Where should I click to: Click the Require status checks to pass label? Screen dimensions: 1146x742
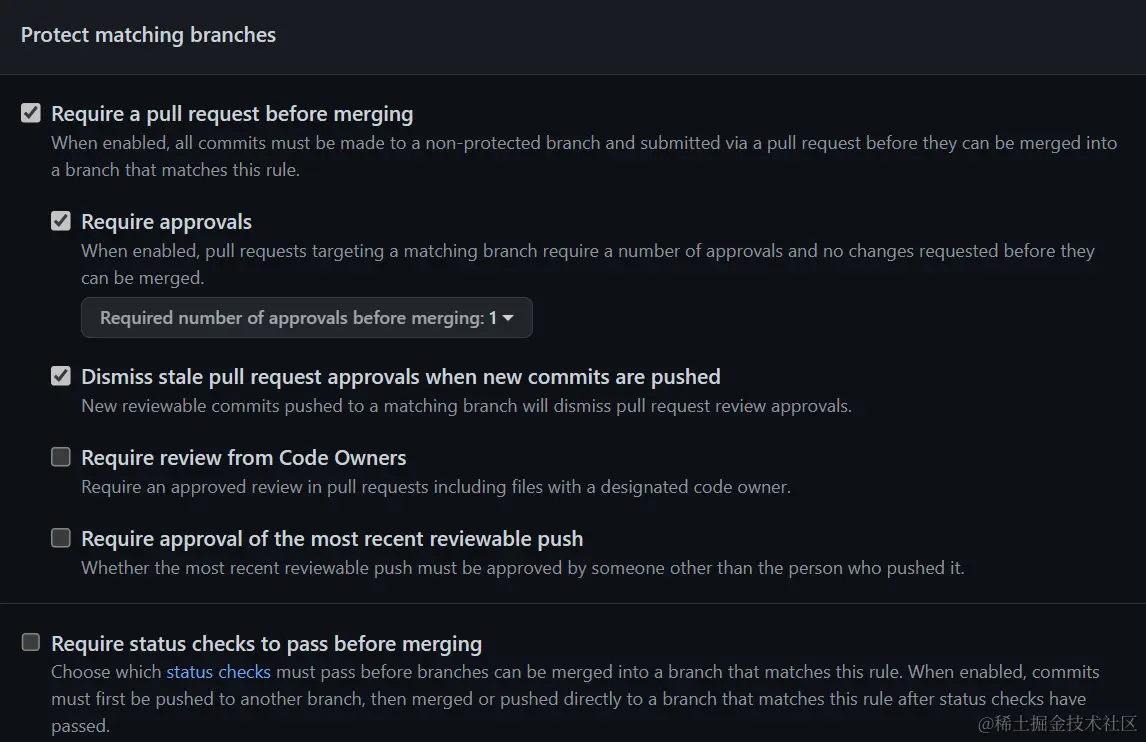point(266,644)
